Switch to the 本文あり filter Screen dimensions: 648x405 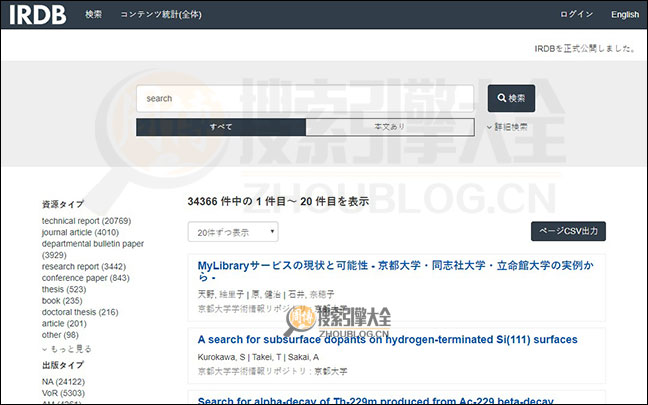tap(389, 127)
